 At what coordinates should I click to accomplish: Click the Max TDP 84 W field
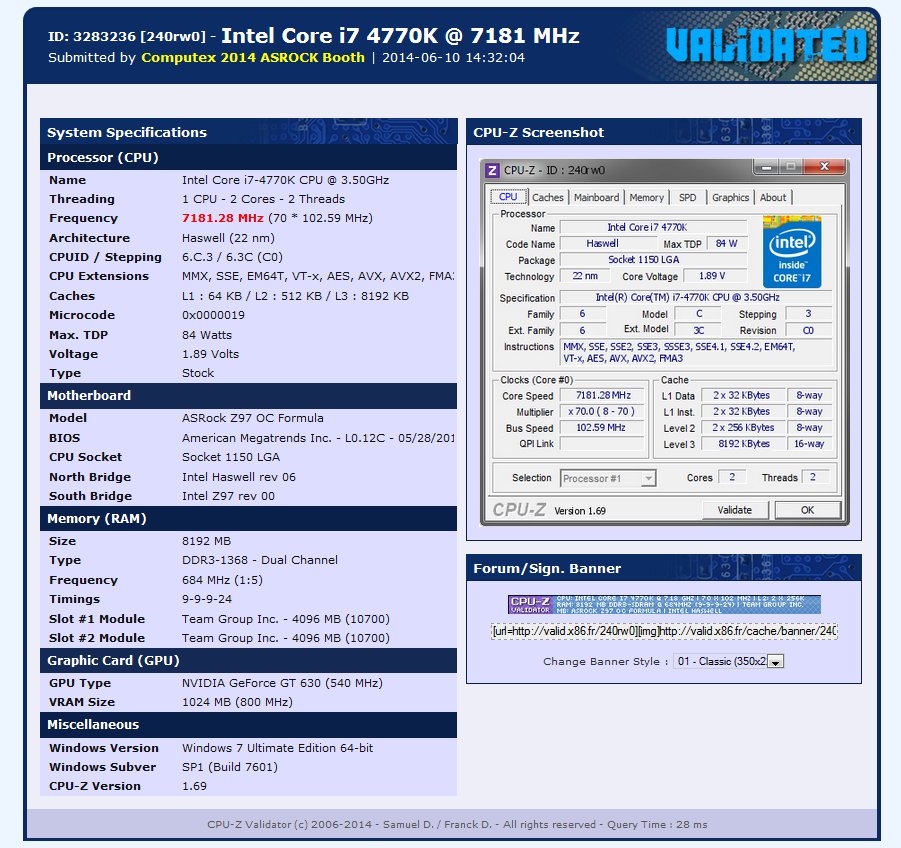click(x=727, y=244)
